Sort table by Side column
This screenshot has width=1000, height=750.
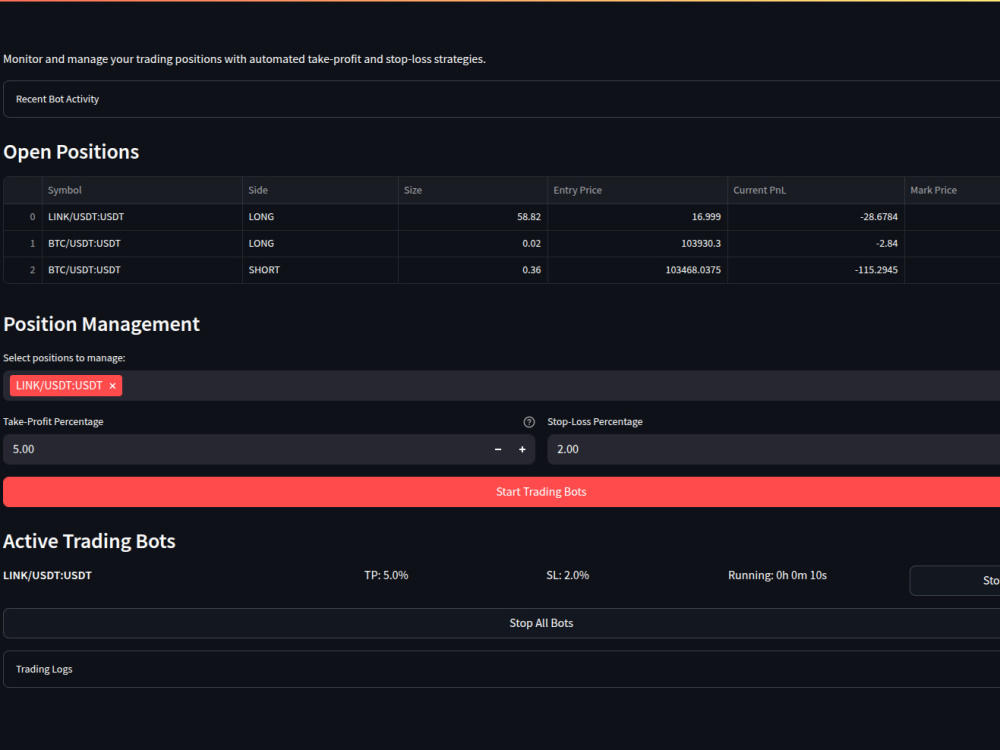pos(320,190)
